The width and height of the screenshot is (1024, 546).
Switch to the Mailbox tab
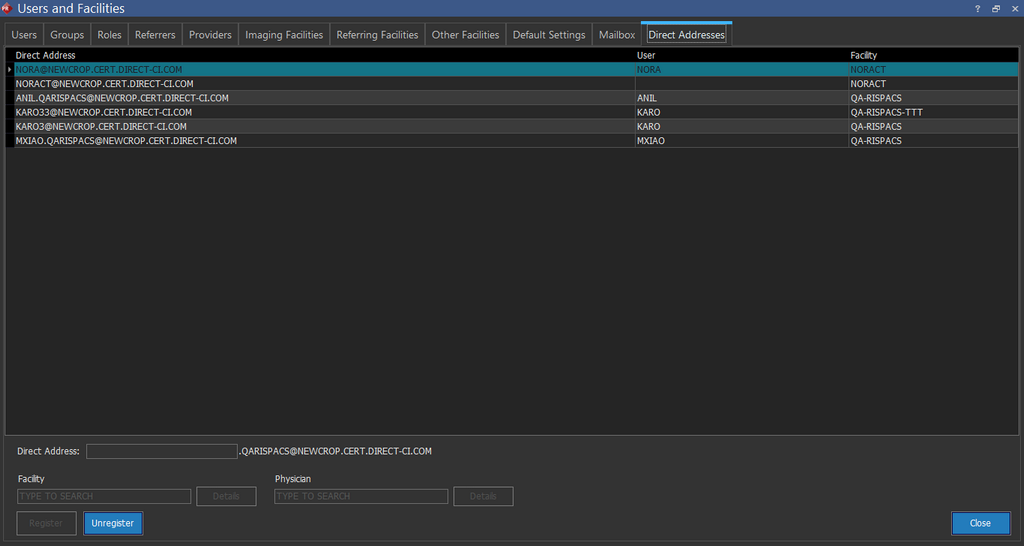coord(617,35)
